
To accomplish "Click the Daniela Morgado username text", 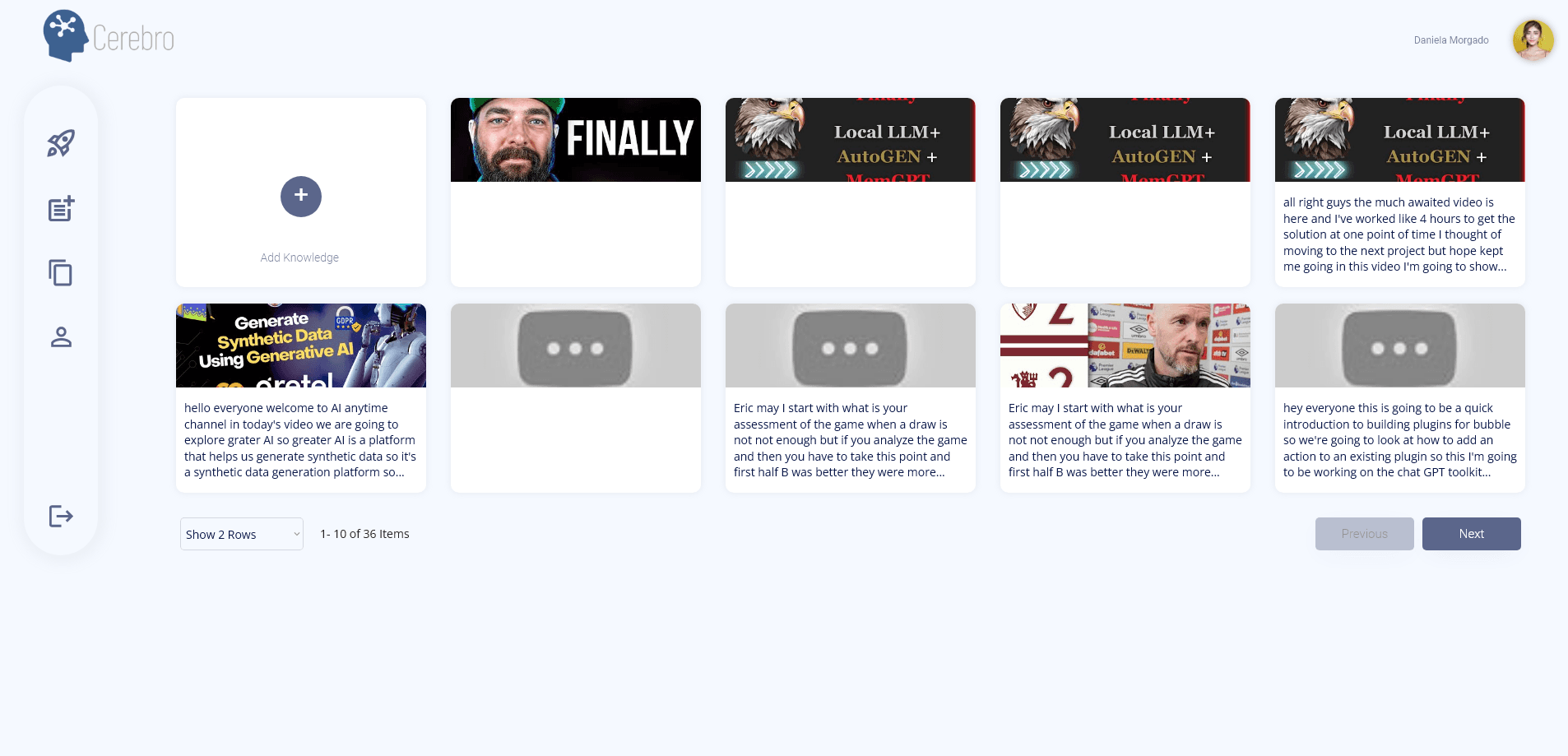I will [x=1450, y=40].
